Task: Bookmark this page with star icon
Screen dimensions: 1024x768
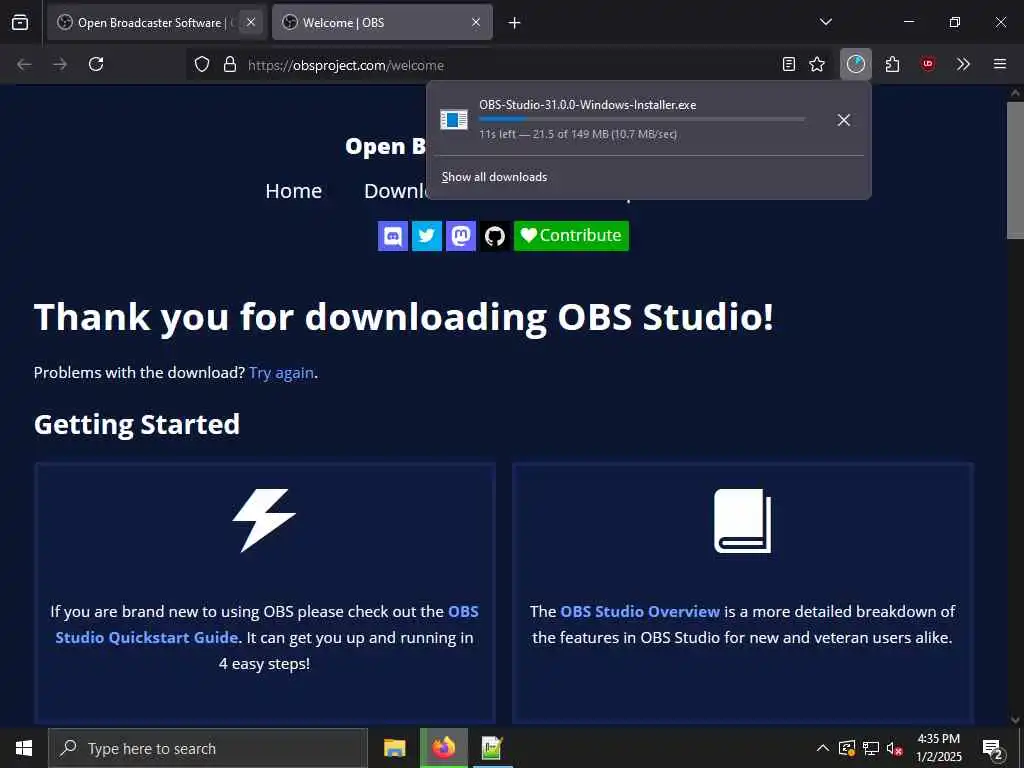Action: pos(817,64)
